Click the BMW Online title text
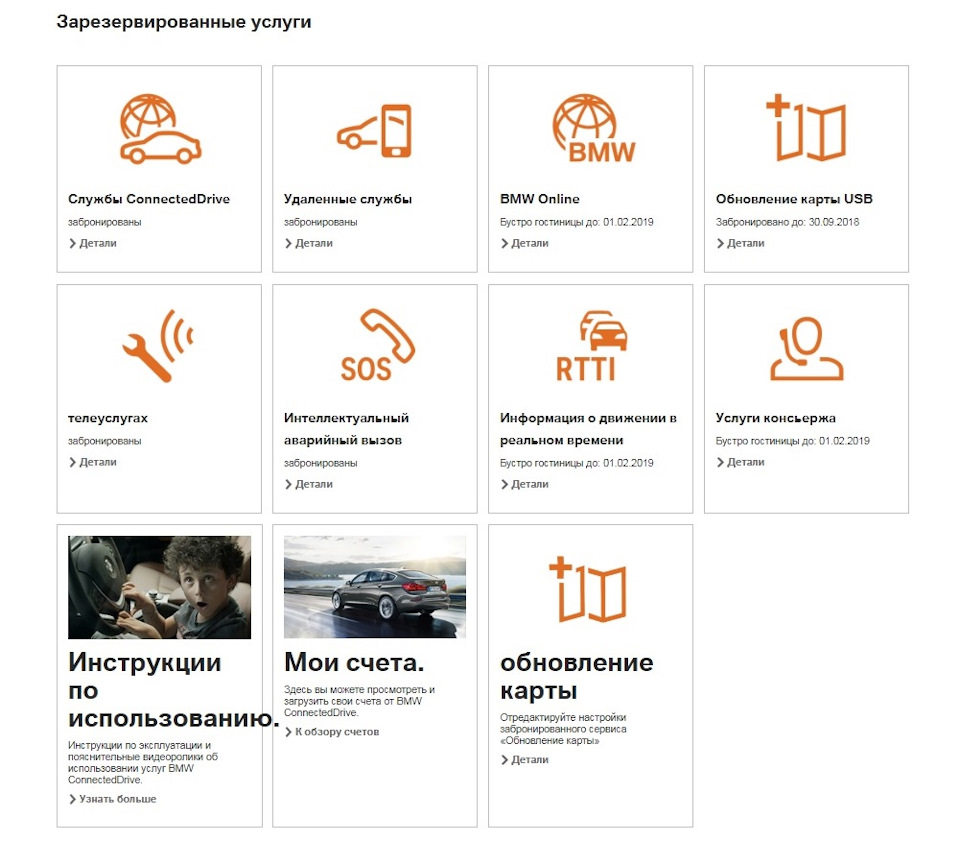Image resolution: width=960 pixels, height=841 pixels. [x=539, y=199]
